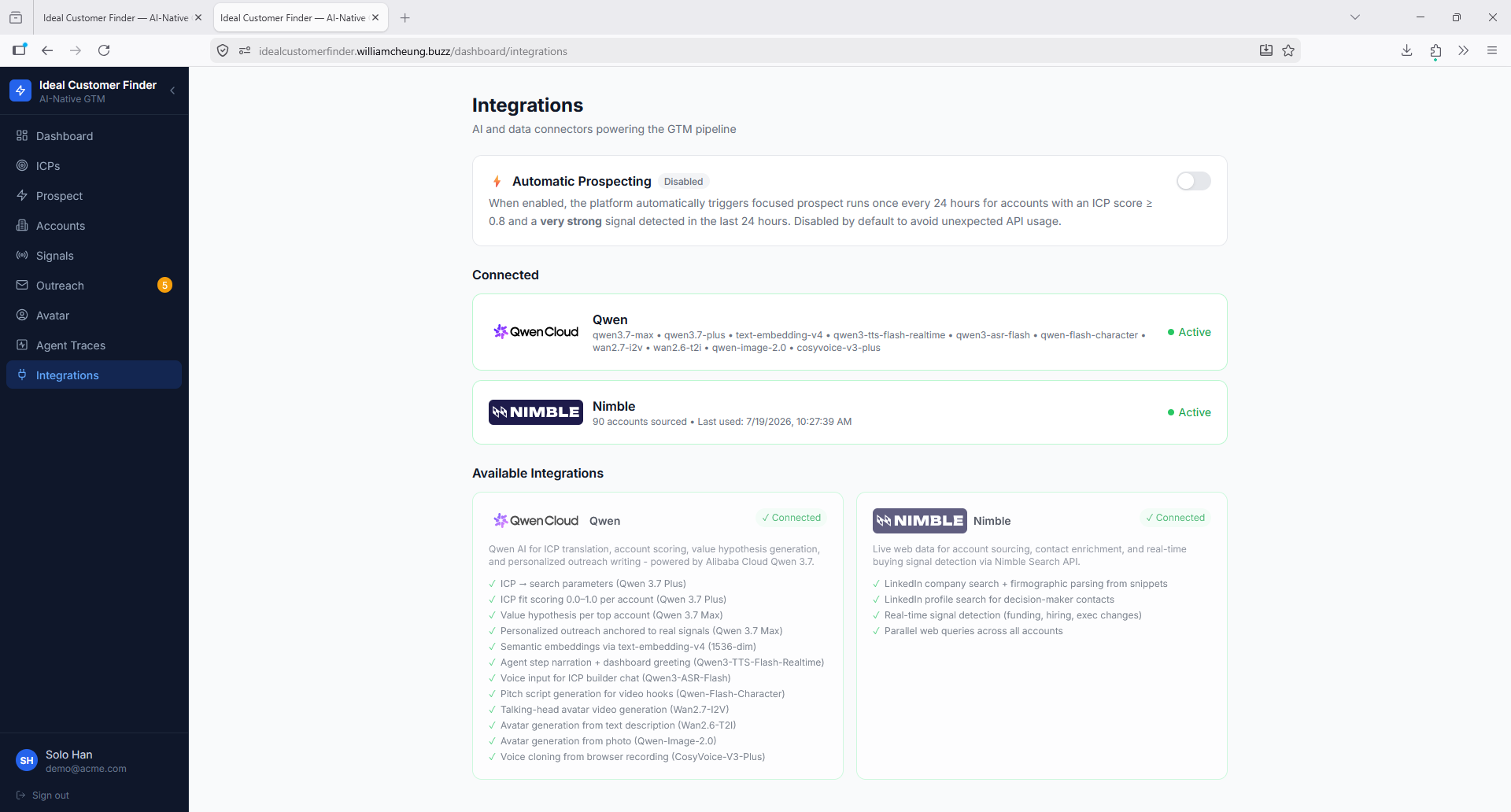This screenshot has height=812, width=1511.
Task: Click the Nimble logo in Available Integrations
Action: [920, 521]
